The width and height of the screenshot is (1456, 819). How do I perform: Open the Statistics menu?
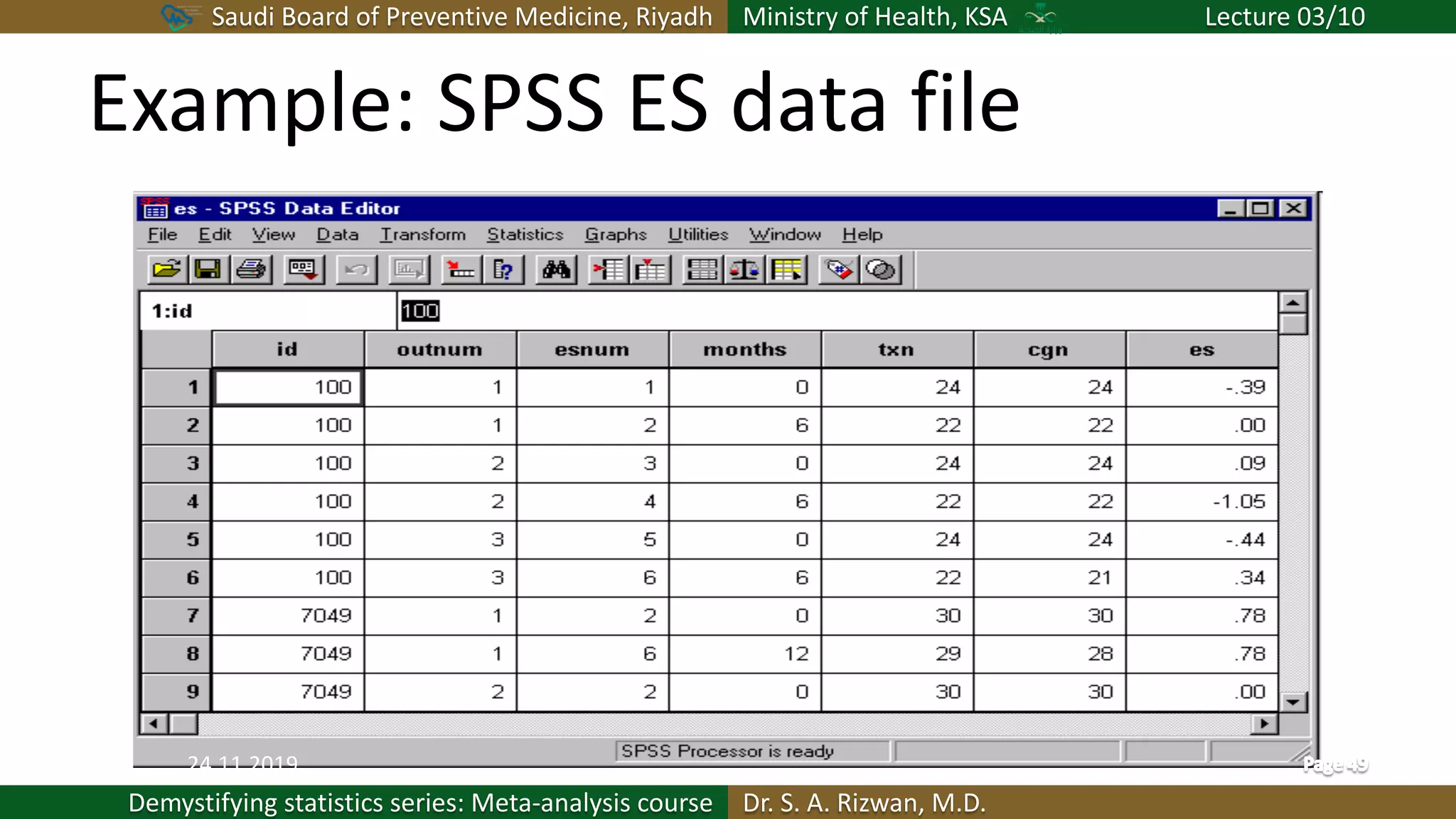click(x=525, y=235)
